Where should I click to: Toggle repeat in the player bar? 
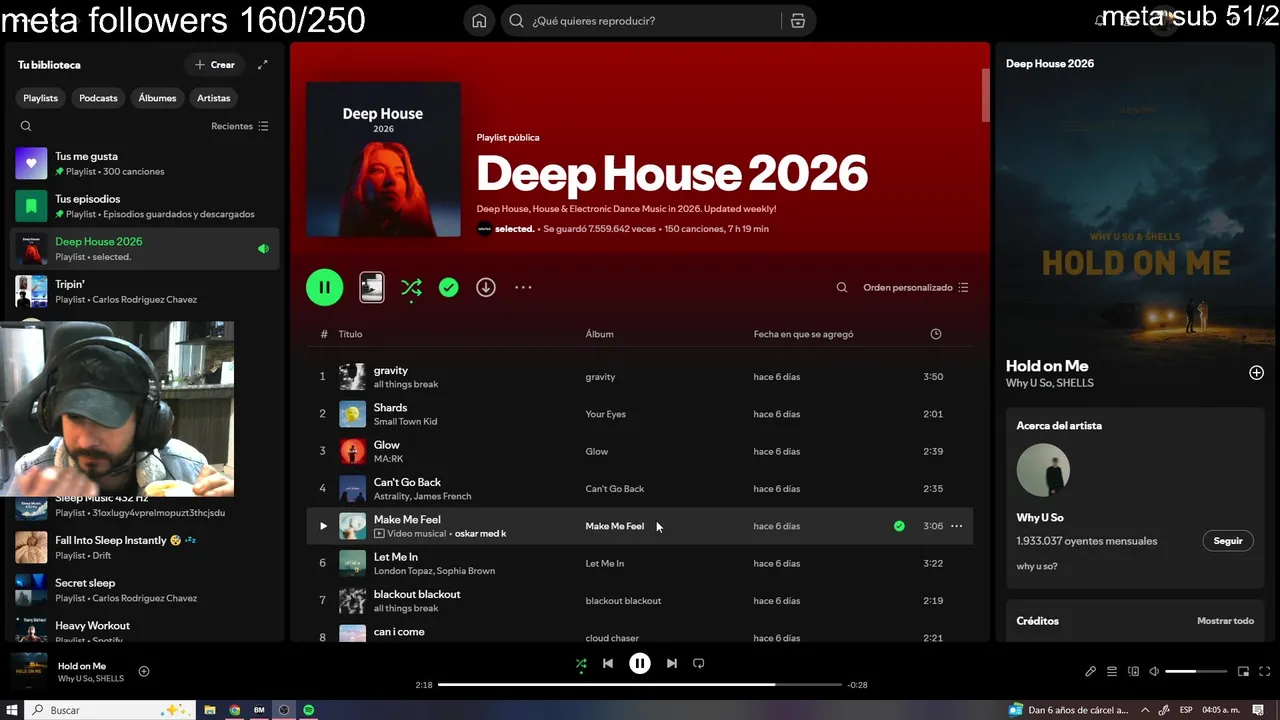(699, 663)
